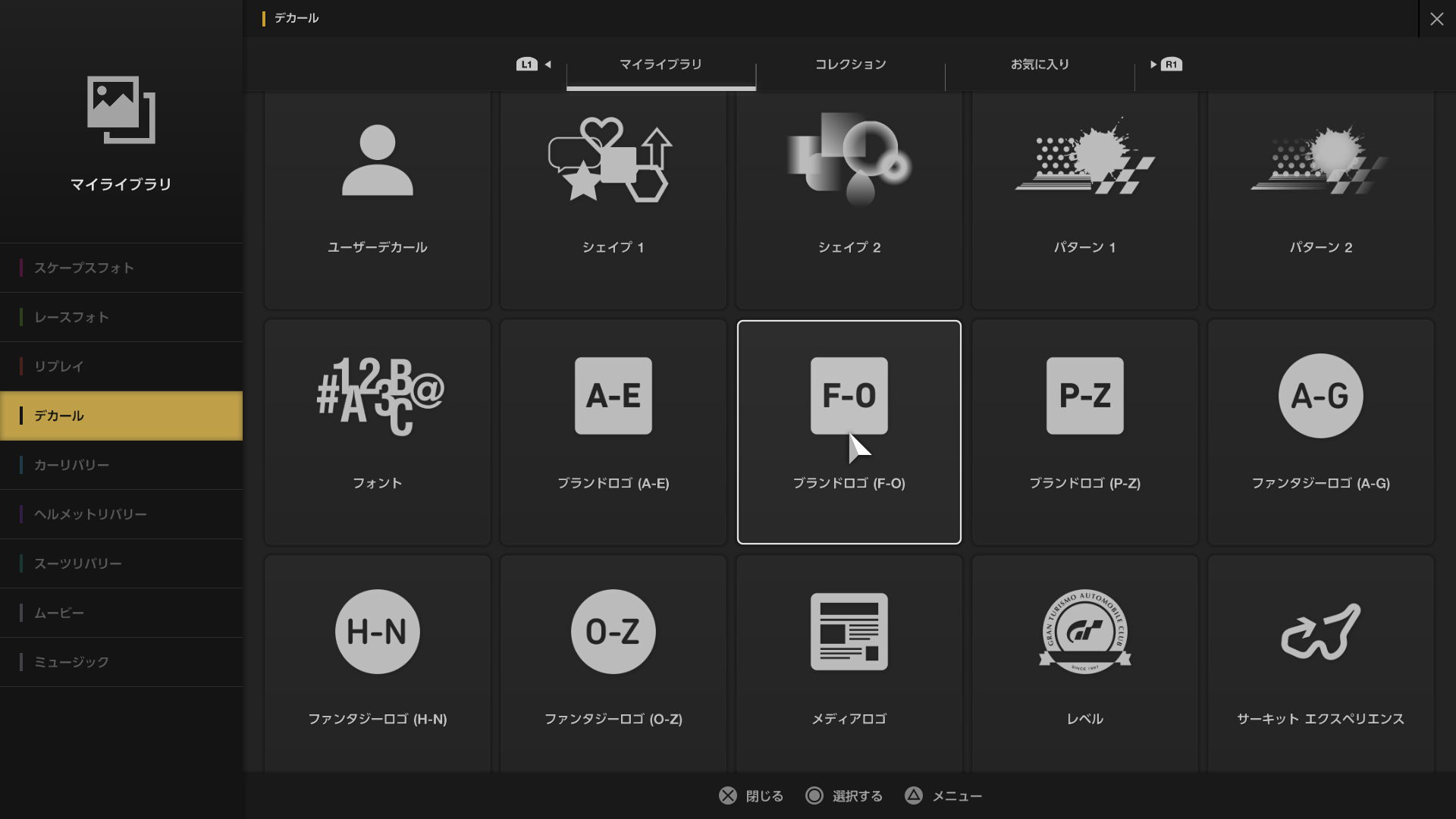The height and width of the screenshot is (819, 1456).
Task: Switch to the お気に入り favorites tab
Action: 1040,64
